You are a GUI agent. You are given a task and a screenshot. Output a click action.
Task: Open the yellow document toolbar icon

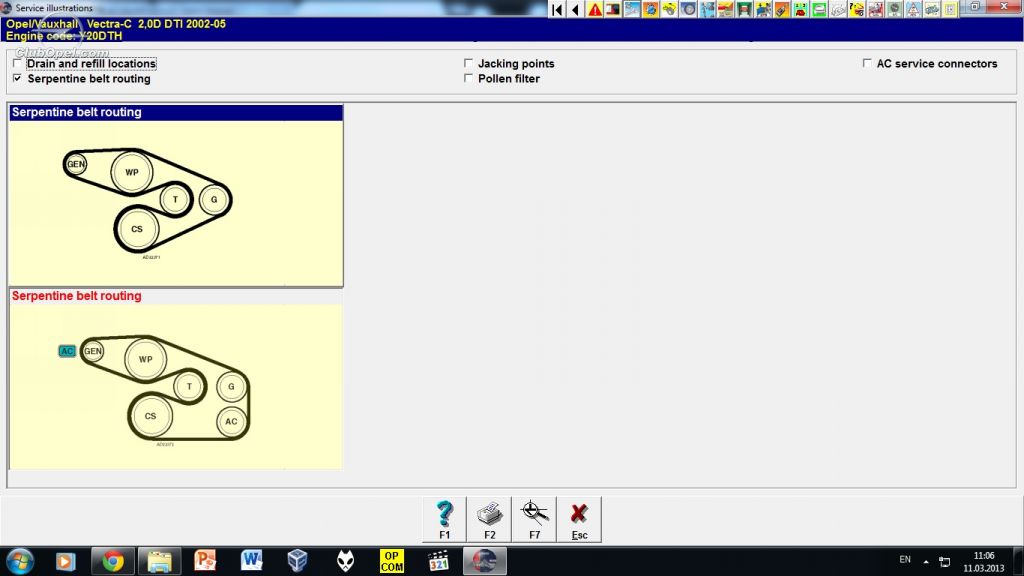click(x=950, y=9)
